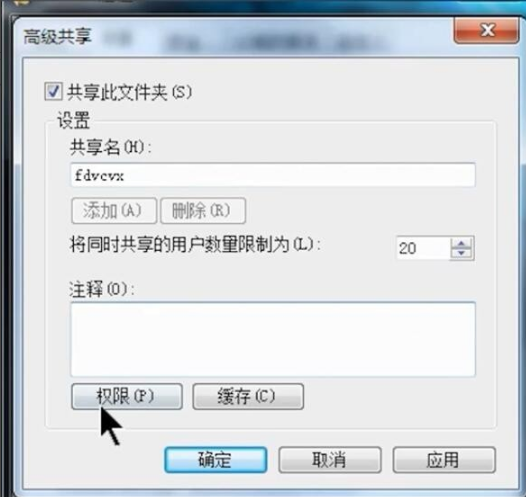Click the share name field containing fdvcvx
Image resolution: width=526 pixels, height=497 pixels.
[273, 175]
